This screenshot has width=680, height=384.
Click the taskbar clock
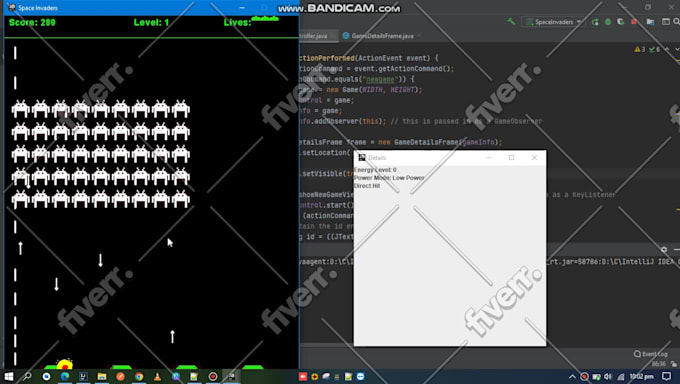click(x=641, y=377)
